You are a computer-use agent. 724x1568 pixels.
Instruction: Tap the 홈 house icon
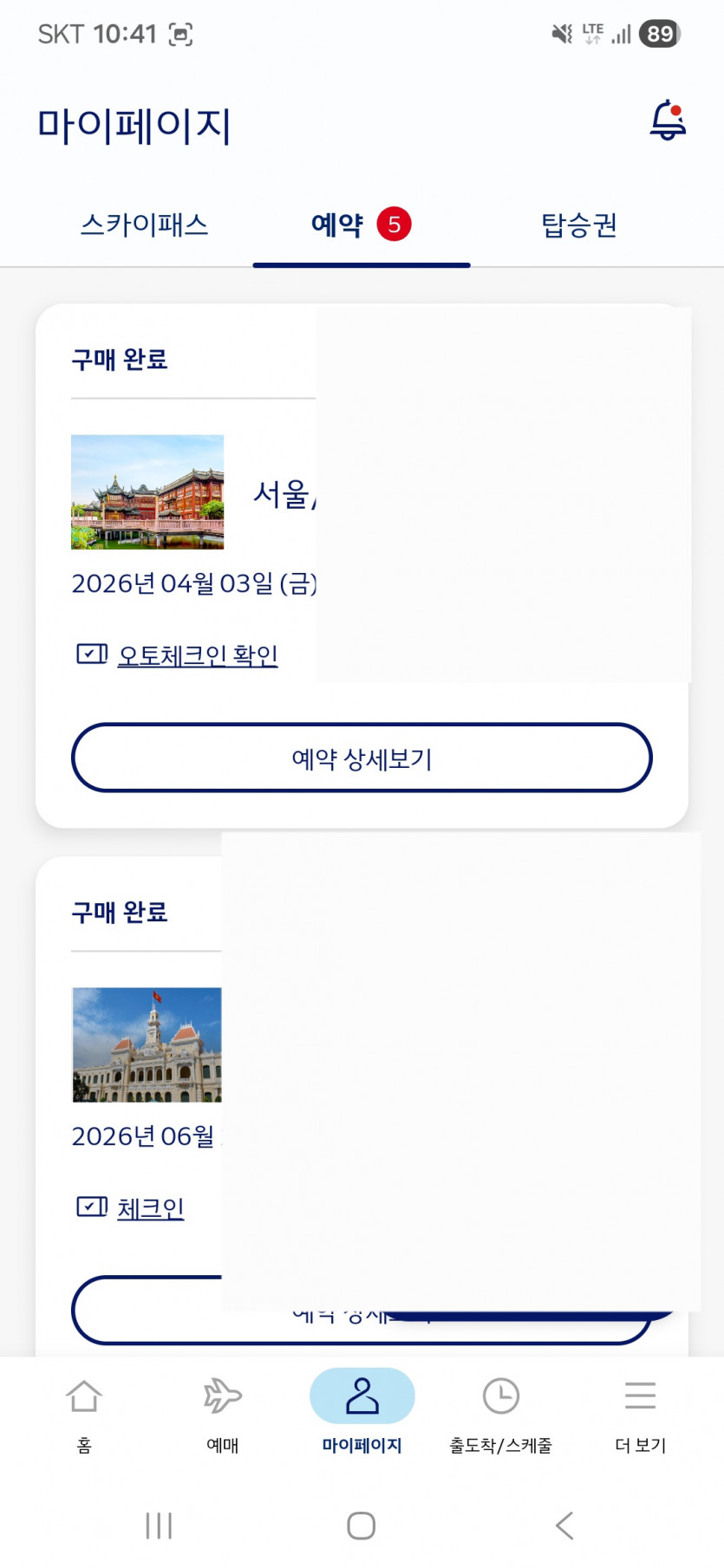(84, 1396)
